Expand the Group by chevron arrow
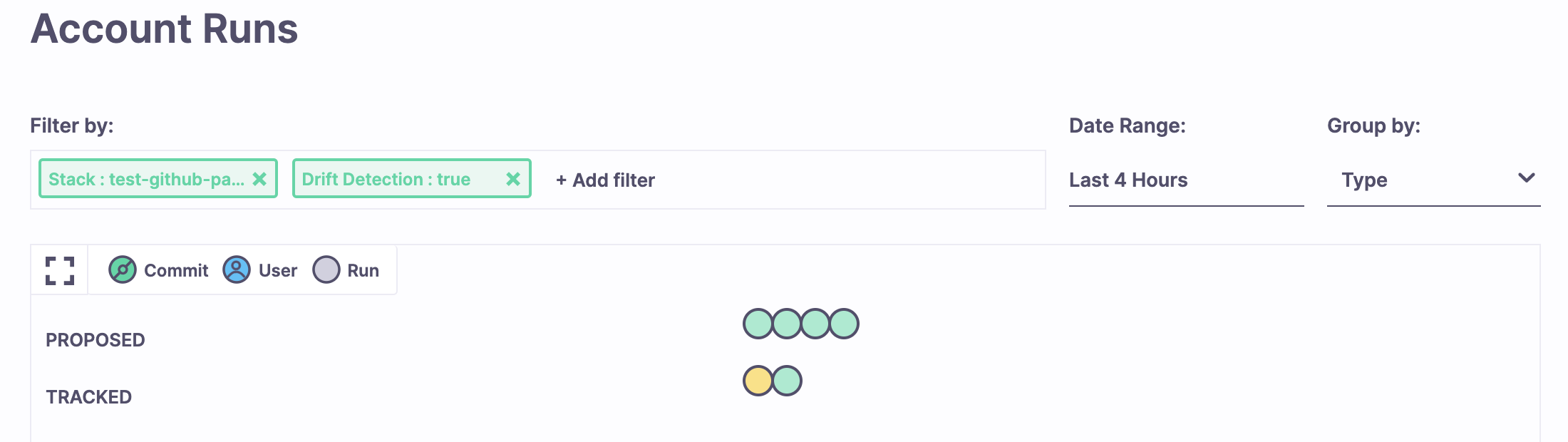 [x=1526, y=178]
